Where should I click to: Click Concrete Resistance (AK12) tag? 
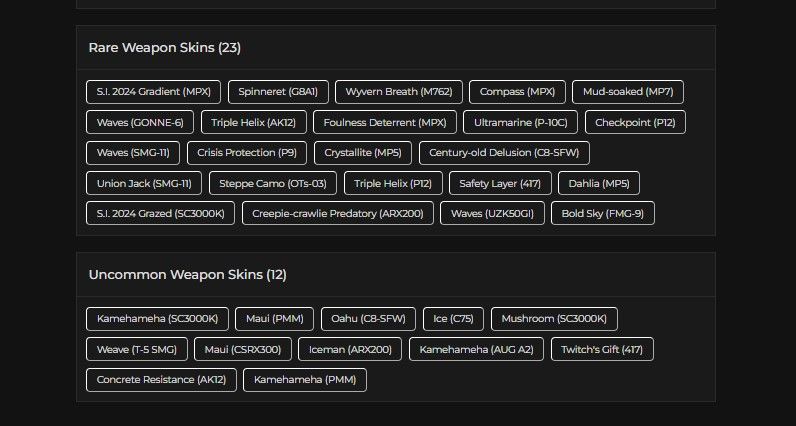coord(161,380)
